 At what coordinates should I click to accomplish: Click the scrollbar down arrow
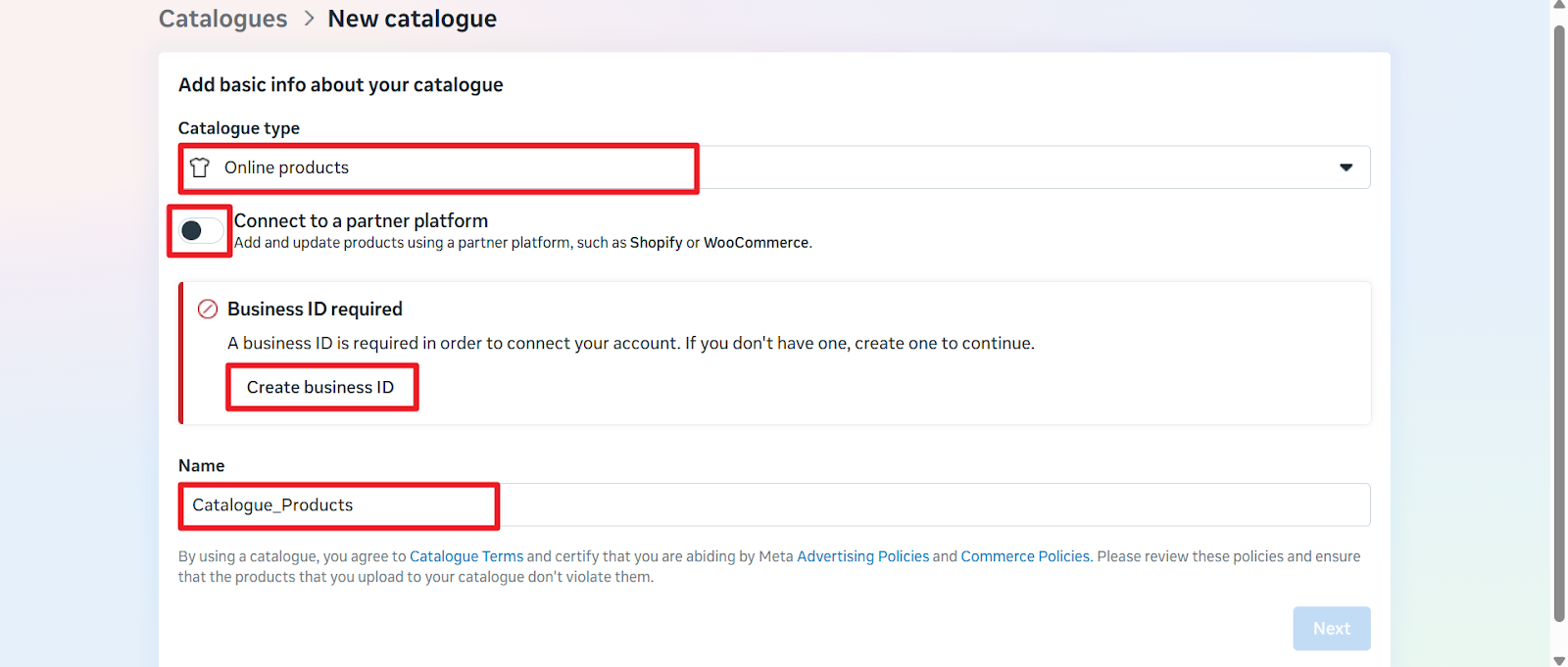[1559, 661]
